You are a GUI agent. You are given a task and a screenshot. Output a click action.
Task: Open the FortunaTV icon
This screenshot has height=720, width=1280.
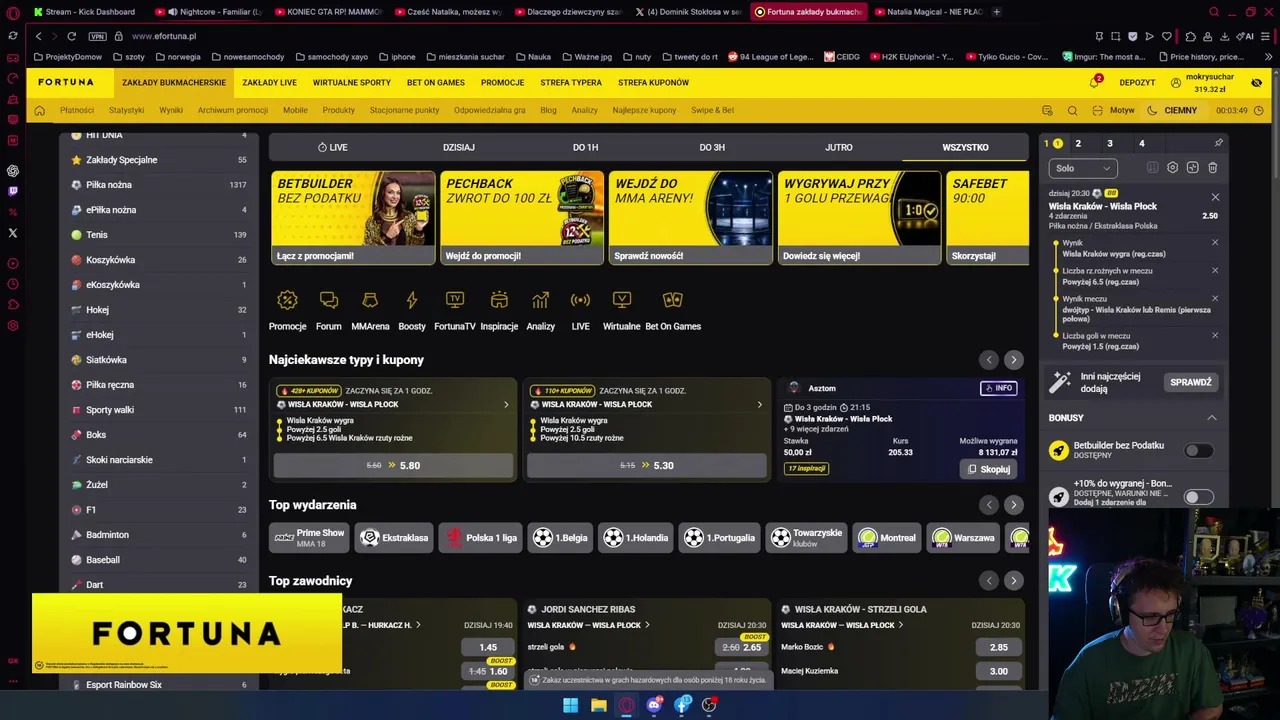coord(455,300)
